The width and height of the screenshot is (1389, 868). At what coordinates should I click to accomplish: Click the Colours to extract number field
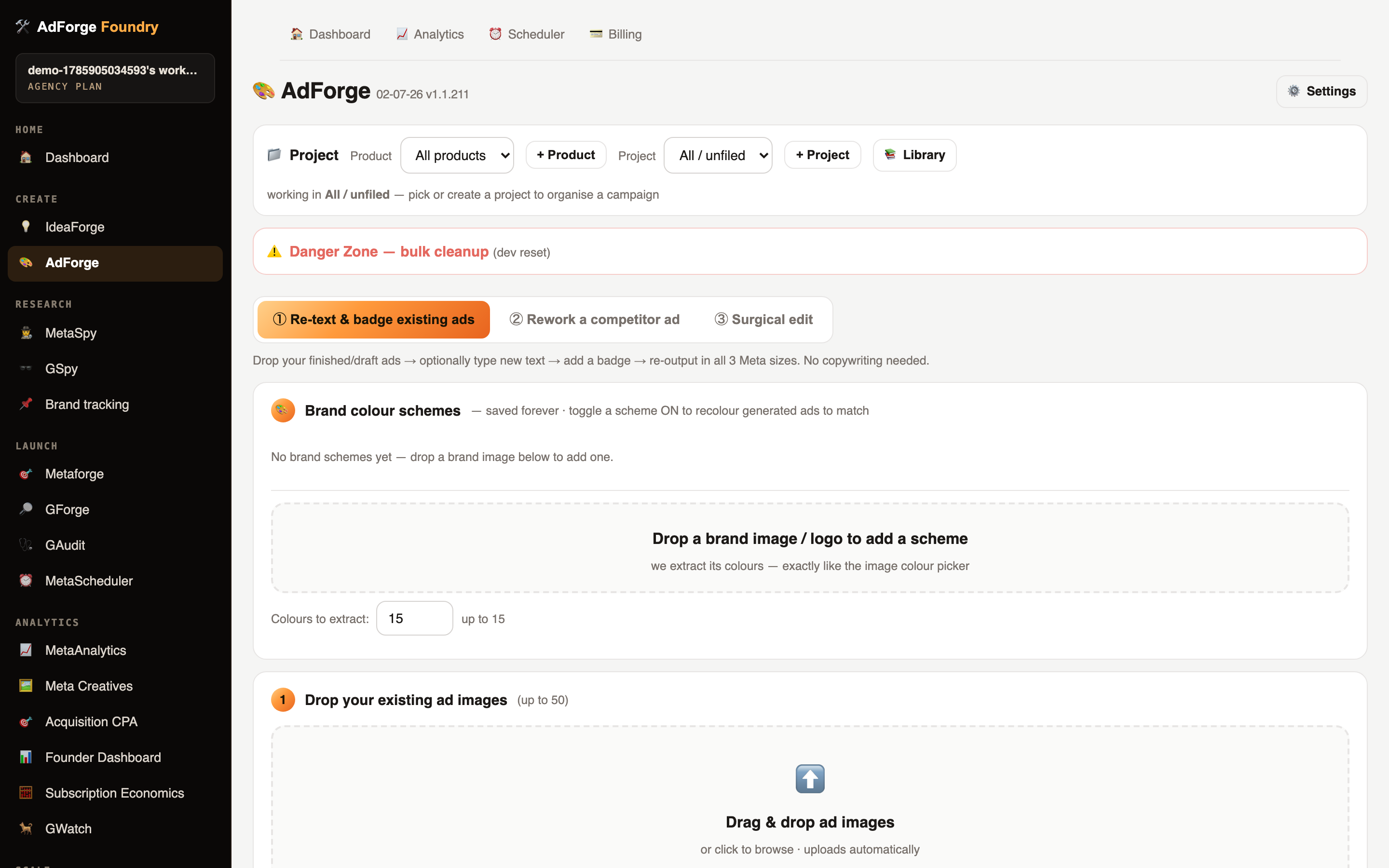[414, 618]
